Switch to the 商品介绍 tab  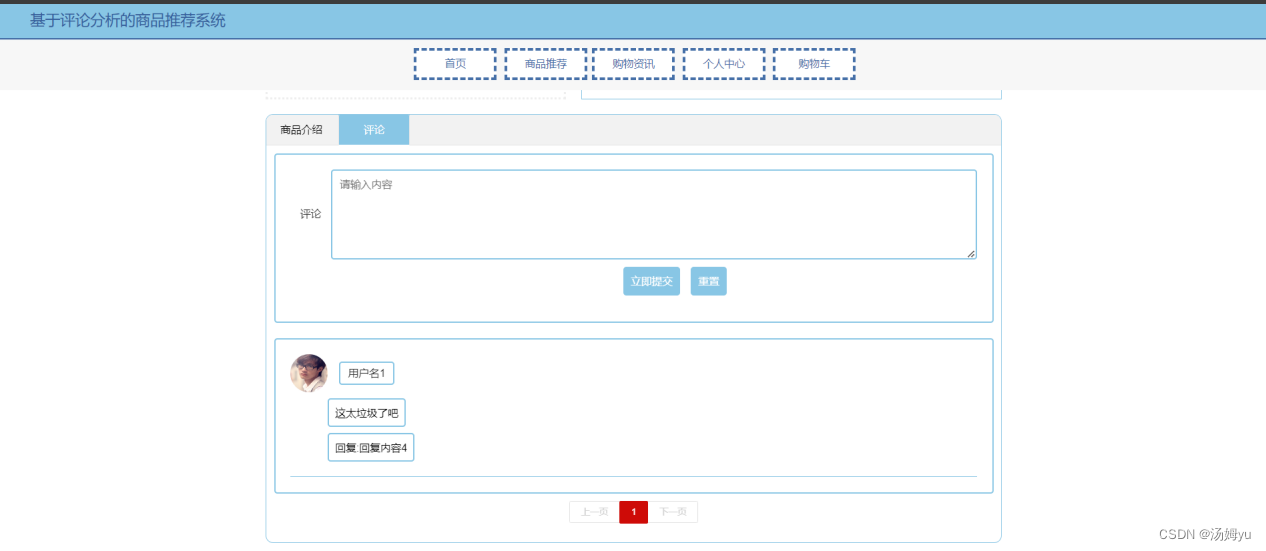302,130
